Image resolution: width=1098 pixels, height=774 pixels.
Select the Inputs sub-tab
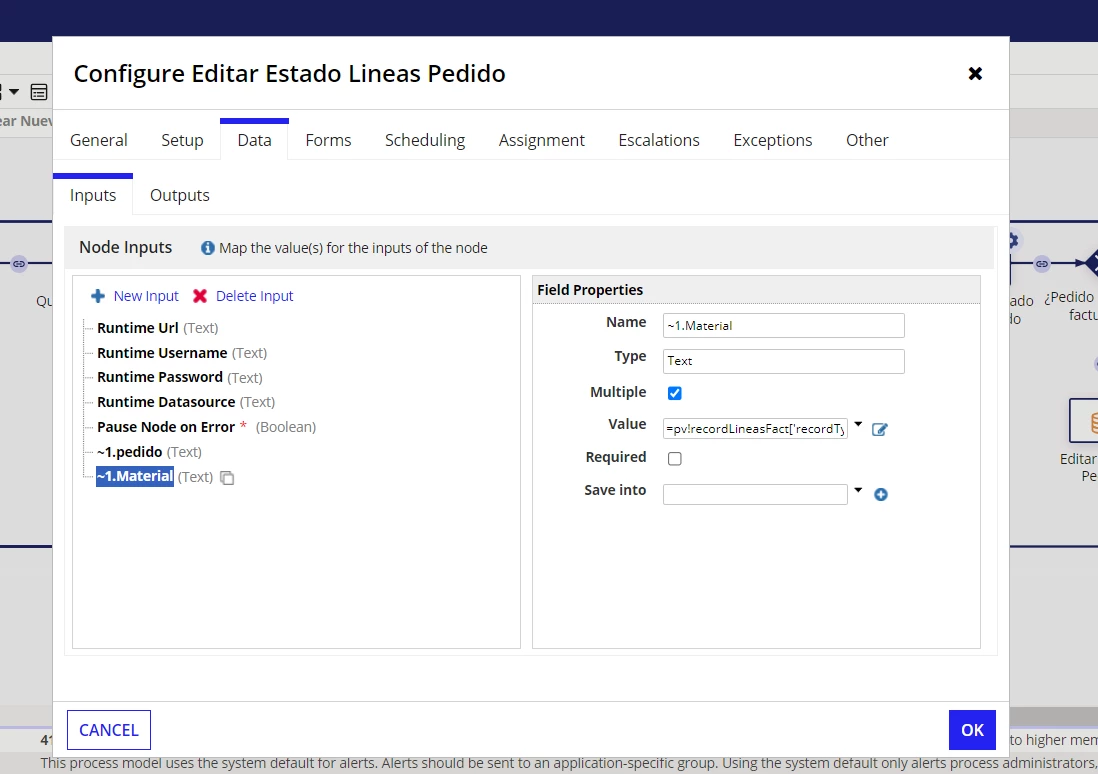point(93,195)
